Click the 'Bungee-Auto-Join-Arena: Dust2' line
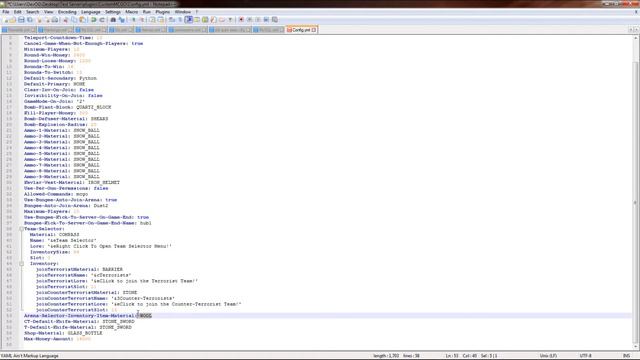 click(x=66, y=206)
